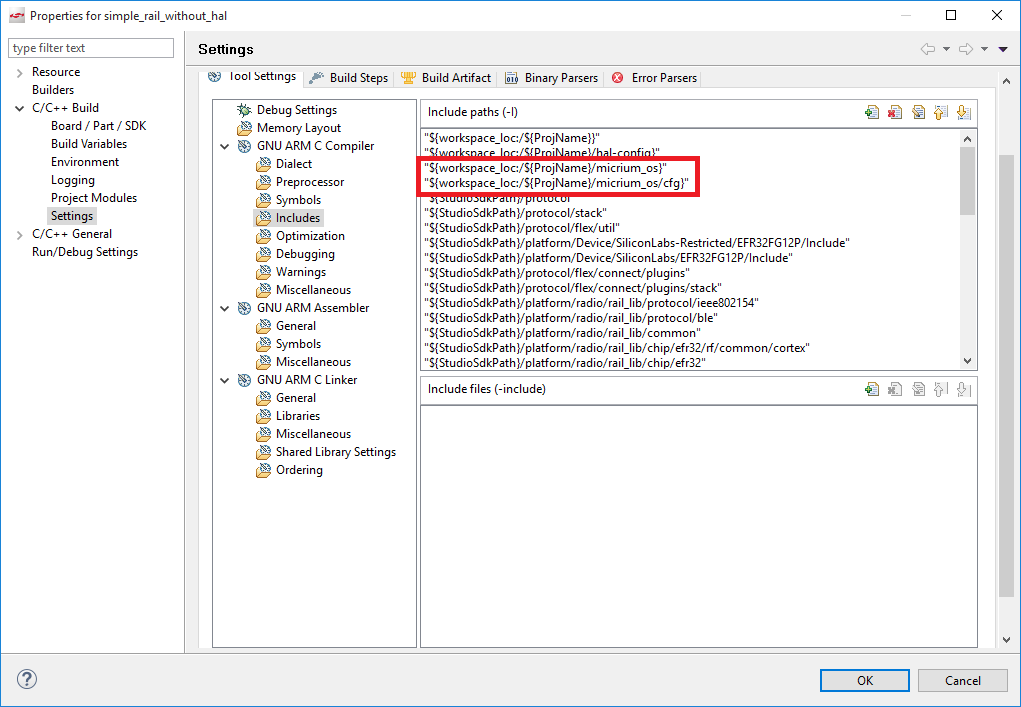This screenshot has height=707, width=1021.
Task: Click Move Down icon in Include files toolbar
Action: coord(964,389)
